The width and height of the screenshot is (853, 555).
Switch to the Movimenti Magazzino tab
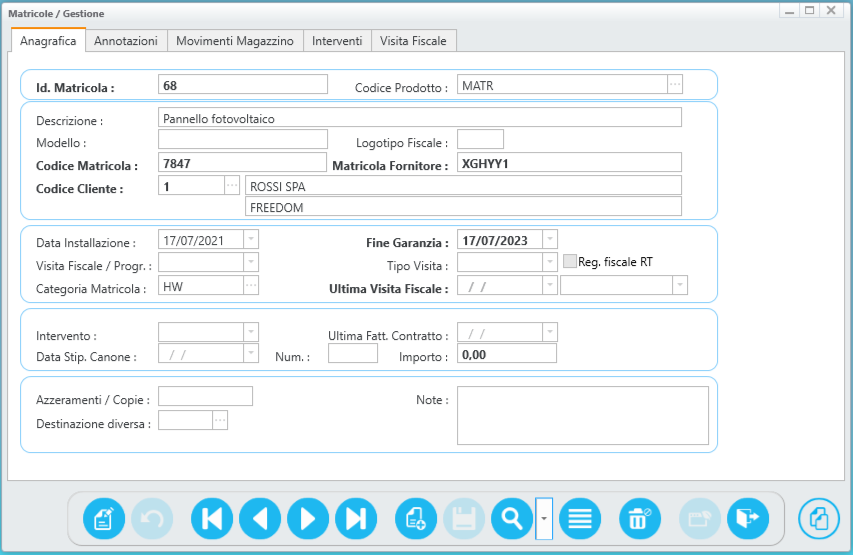tap(235, 41)
